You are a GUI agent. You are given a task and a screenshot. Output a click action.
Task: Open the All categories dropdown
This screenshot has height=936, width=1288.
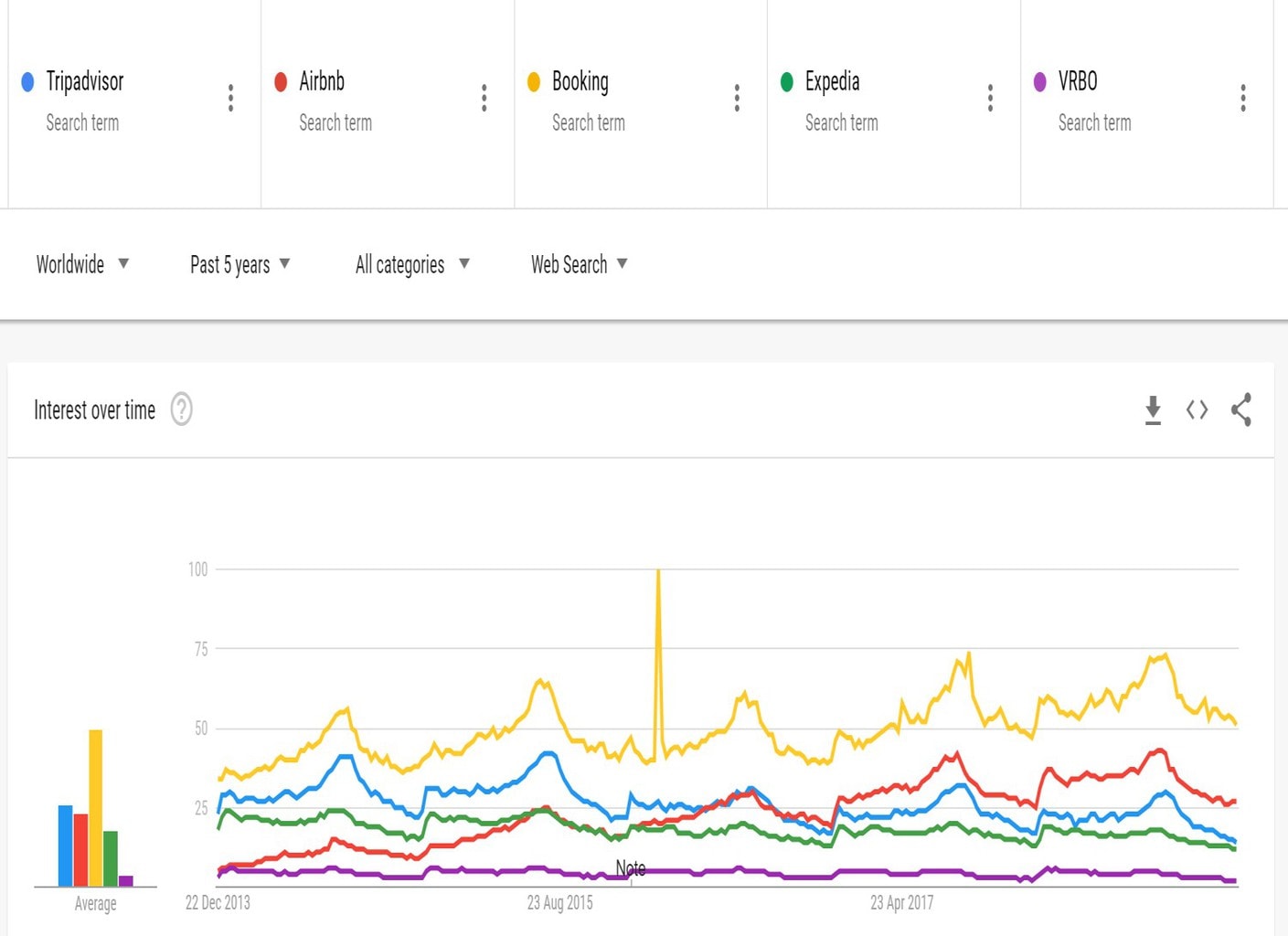tap(412, 264)
